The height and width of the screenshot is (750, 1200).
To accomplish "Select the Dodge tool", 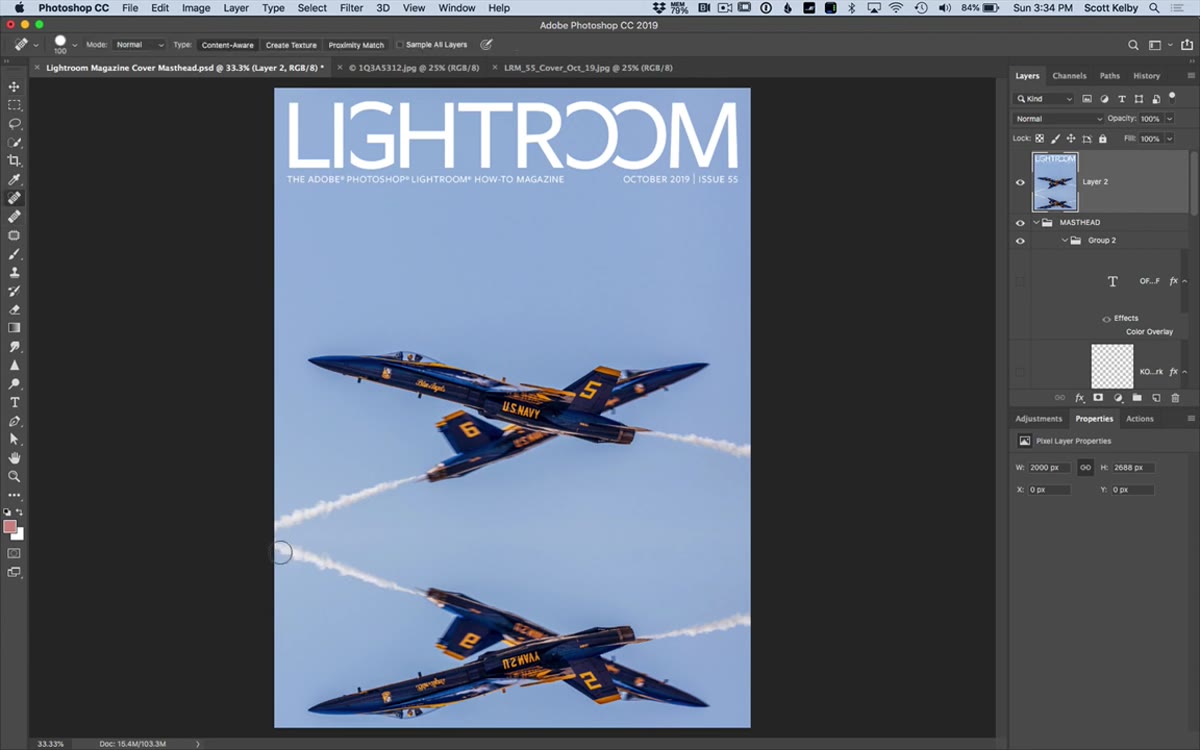I will (x=14, y=384).
